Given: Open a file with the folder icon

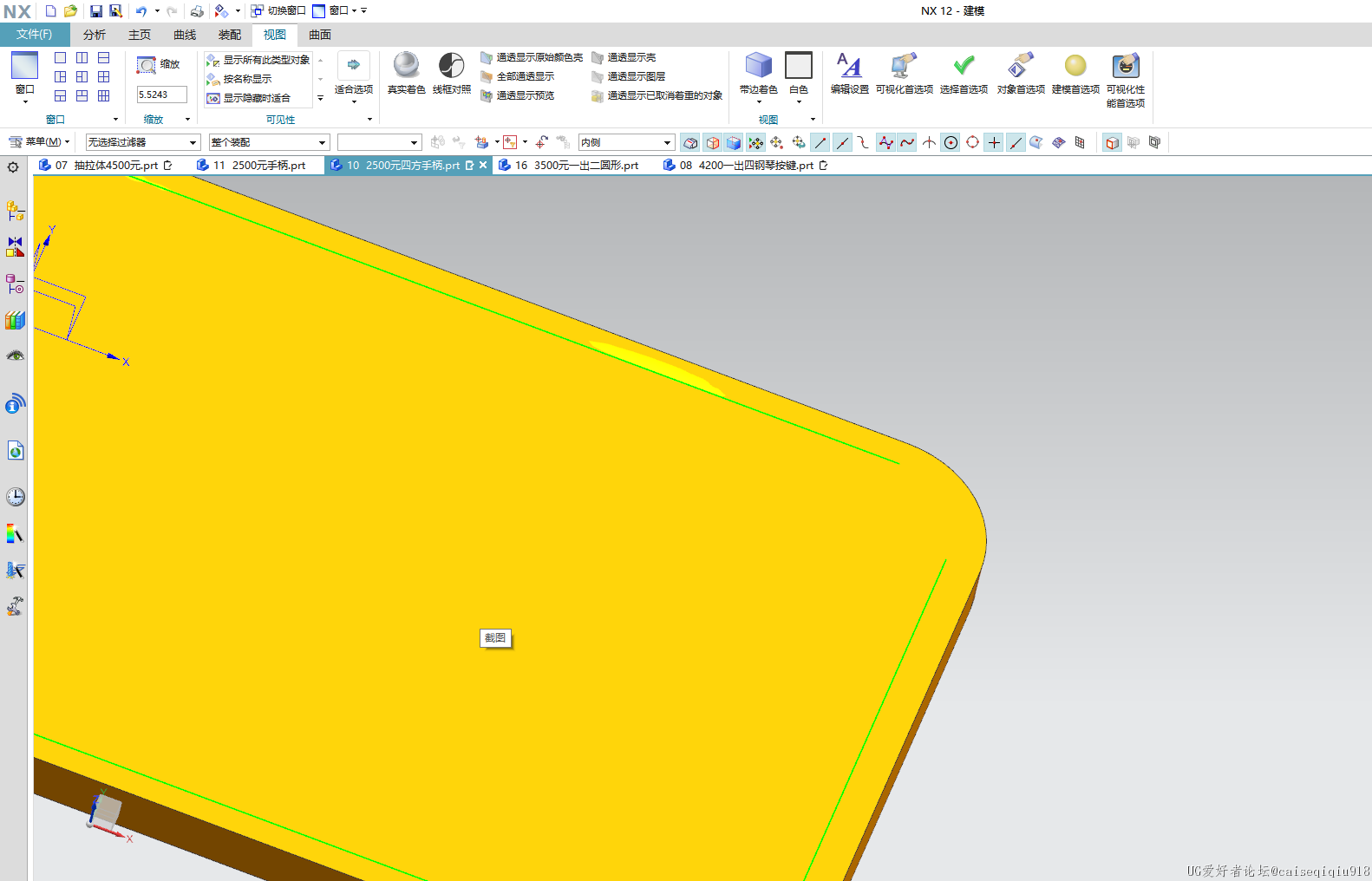Looking at the screenshot, I should point(71,11).
